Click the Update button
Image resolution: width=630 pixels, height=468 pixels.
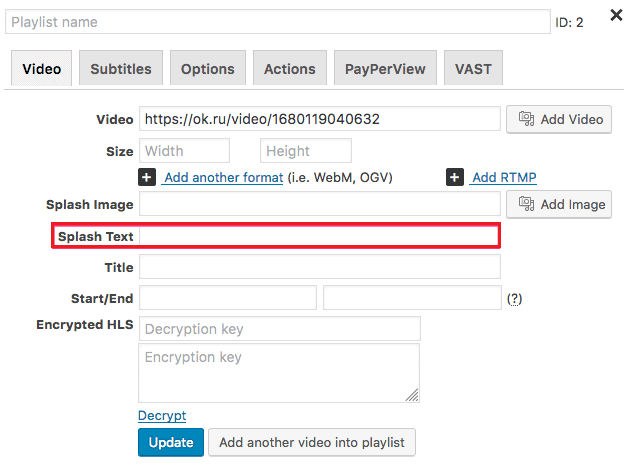(x=171, y=442)
